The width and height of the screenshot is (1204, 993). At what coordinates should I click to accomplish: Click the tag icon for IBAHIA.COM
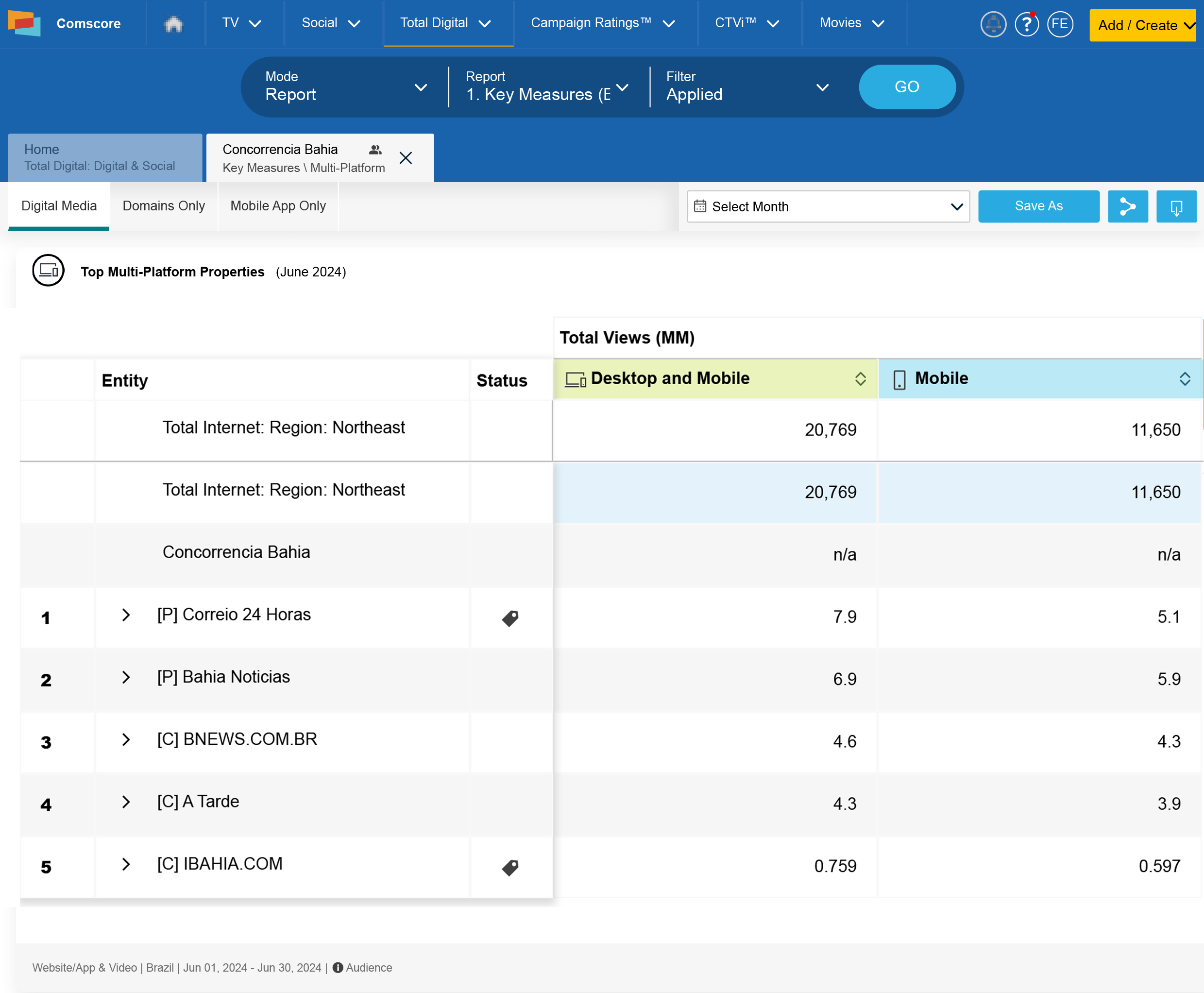[510, 867]
